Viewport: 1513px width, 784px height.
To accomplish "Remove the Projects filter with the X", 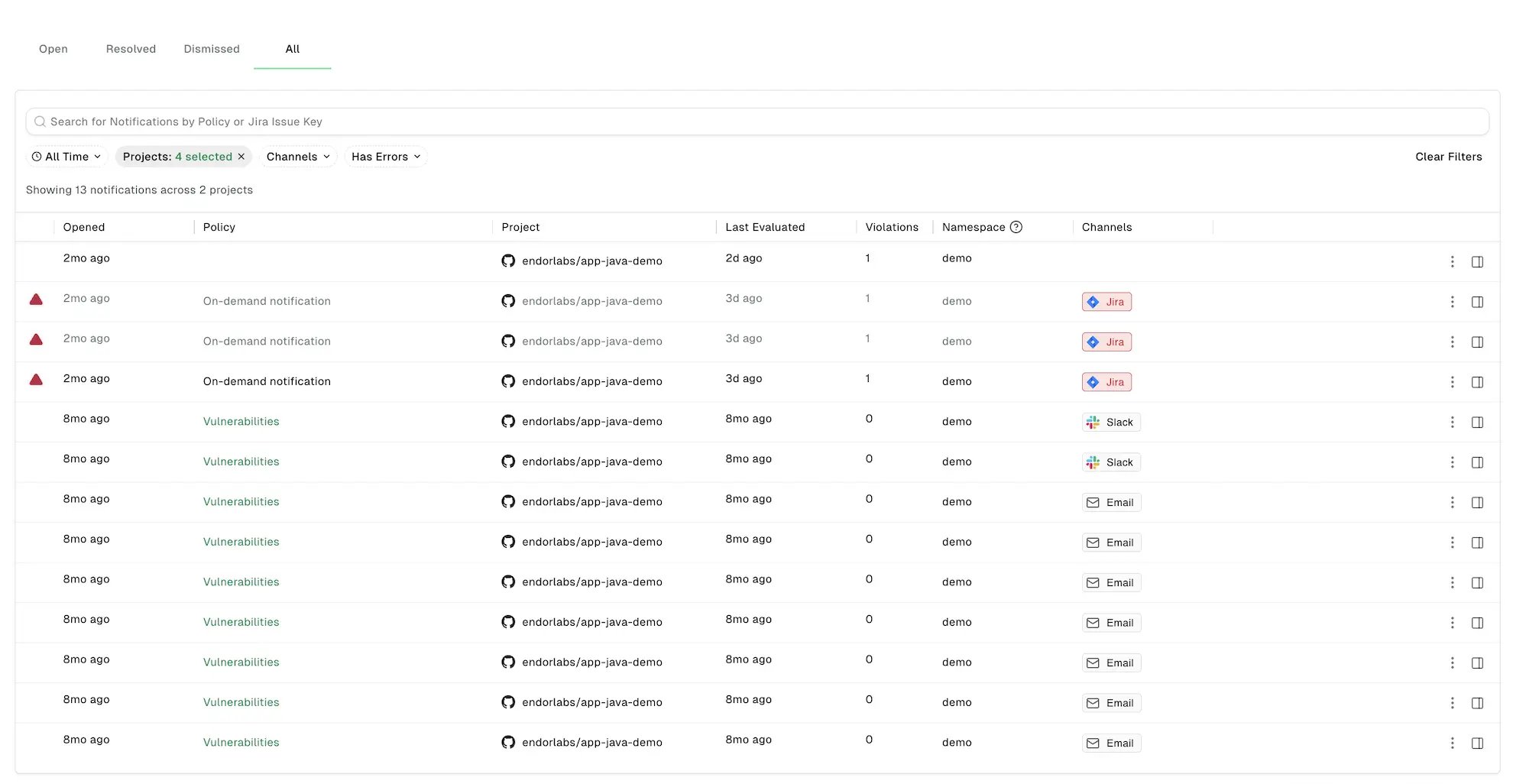I will 241,157.
